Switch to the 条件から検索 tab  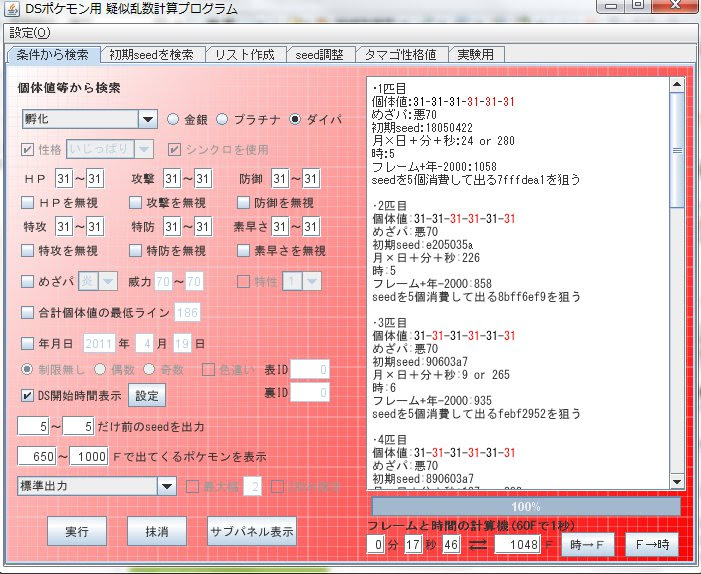click(x=53, y=55)
